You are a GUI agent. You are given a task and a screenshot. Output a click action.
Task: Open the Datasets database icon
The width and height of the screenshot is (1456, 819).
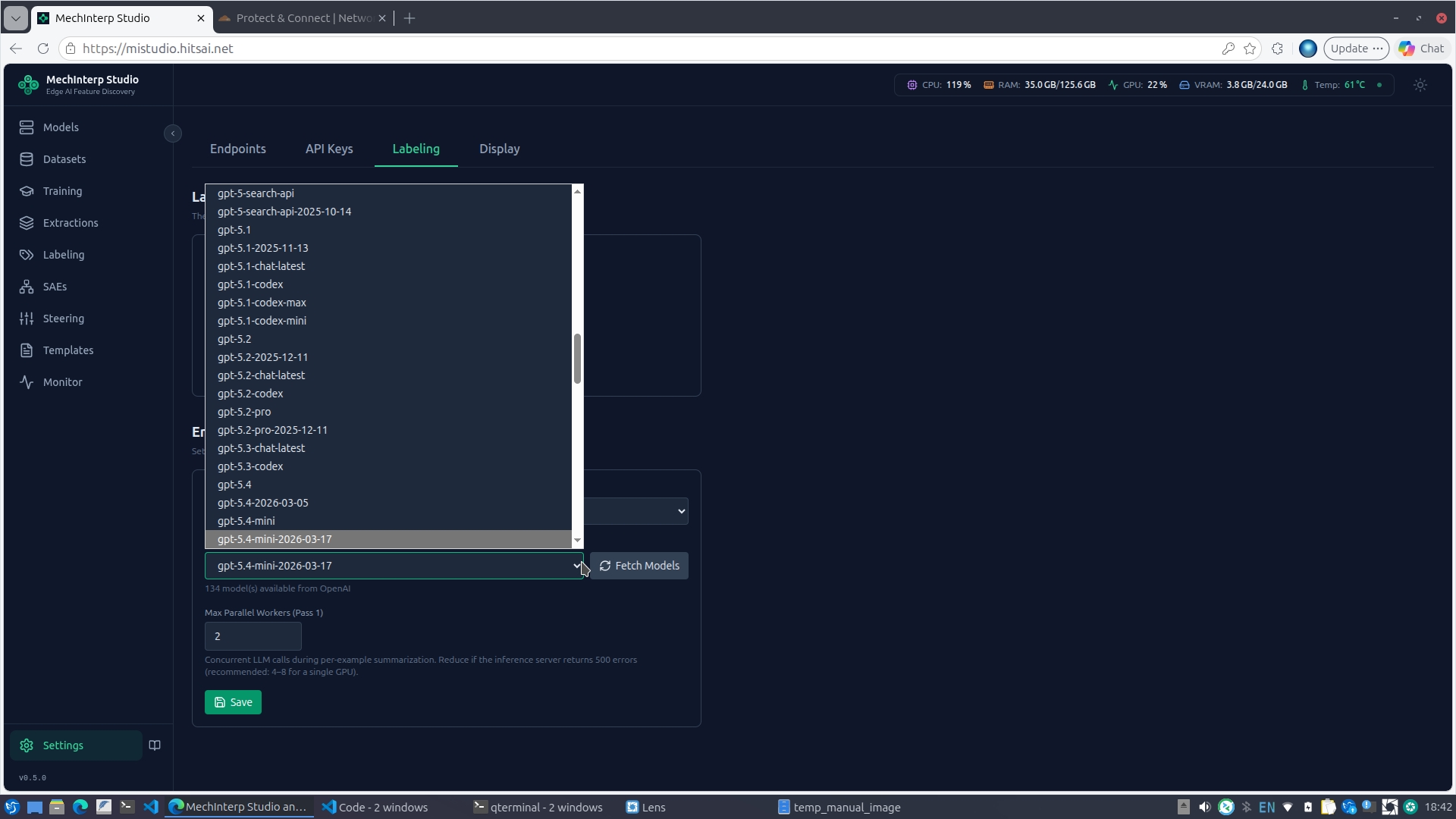click(27, 159)
